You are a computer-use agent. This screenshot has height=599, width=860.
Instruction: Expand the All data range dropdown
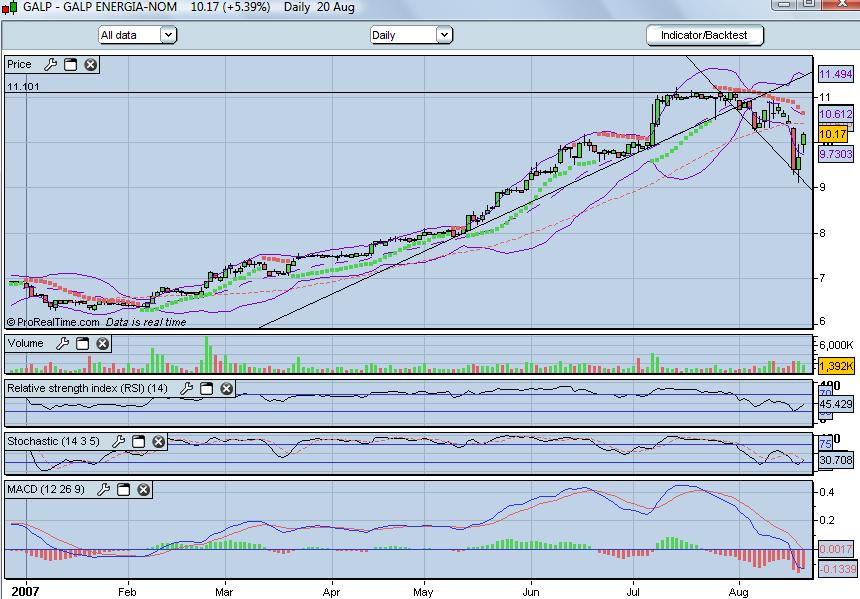(x=168, y=35)
